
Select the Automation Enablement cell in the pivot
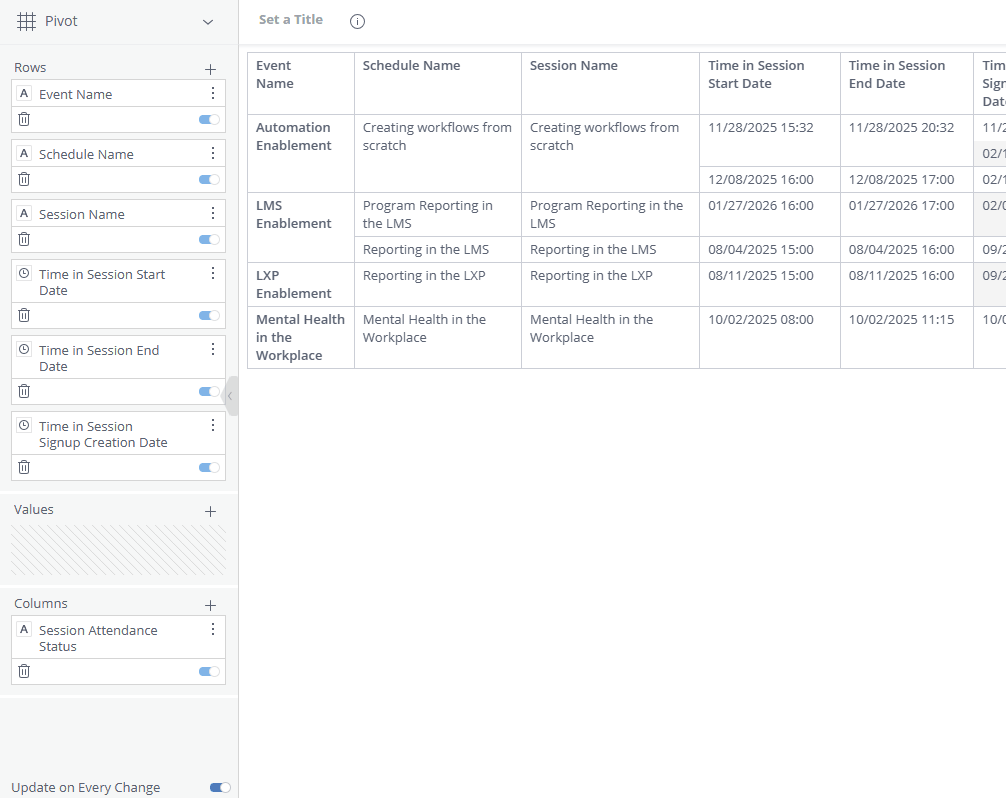[x=300, y=136]
